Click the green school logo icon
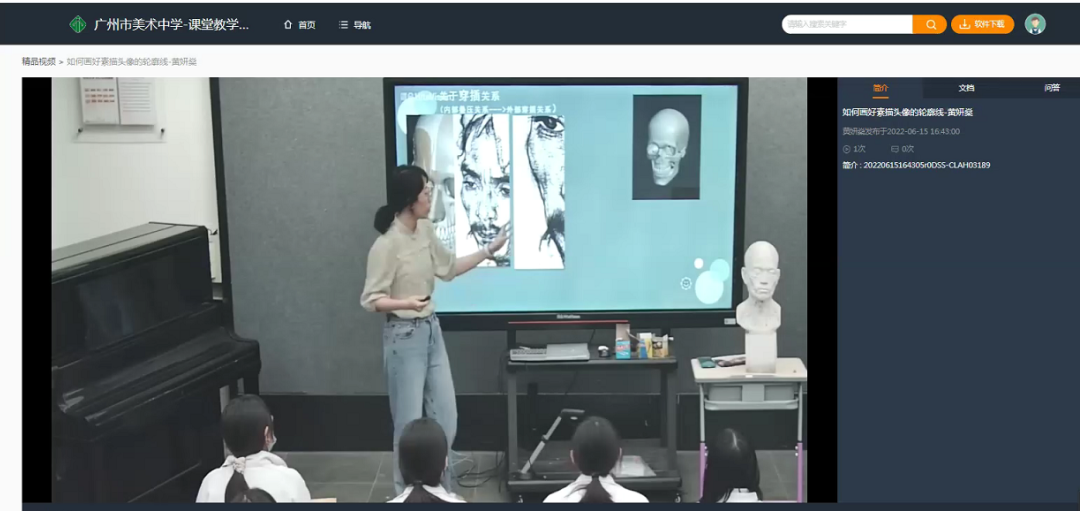This screenshot has width=1080, height=511. click(x=77, y=24)
